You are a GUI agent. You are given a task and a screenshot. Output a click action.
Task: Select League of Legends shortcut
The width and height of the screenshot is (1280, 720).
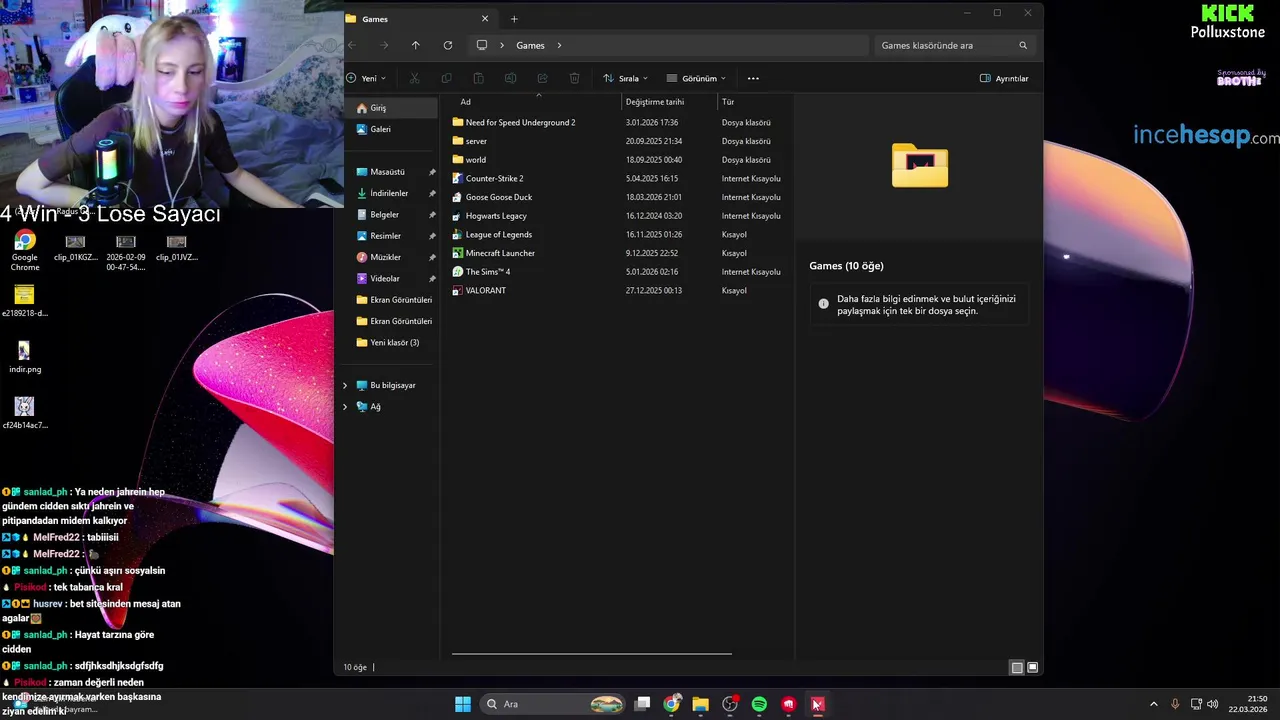[618, 234]
